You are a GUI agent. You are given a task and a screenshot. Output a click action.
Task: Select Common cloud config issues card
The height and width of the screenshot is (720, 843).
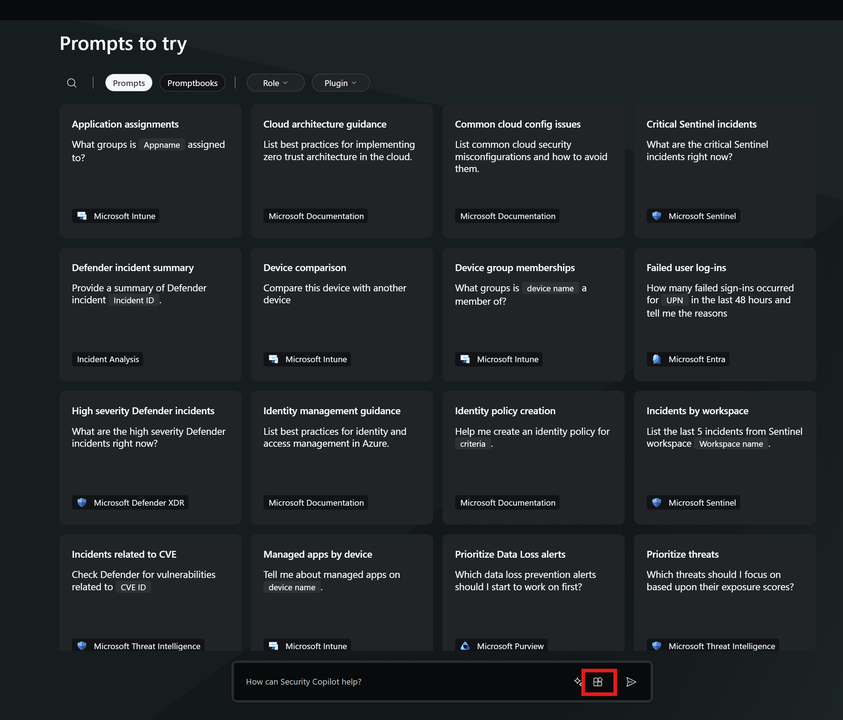[533, 171]
